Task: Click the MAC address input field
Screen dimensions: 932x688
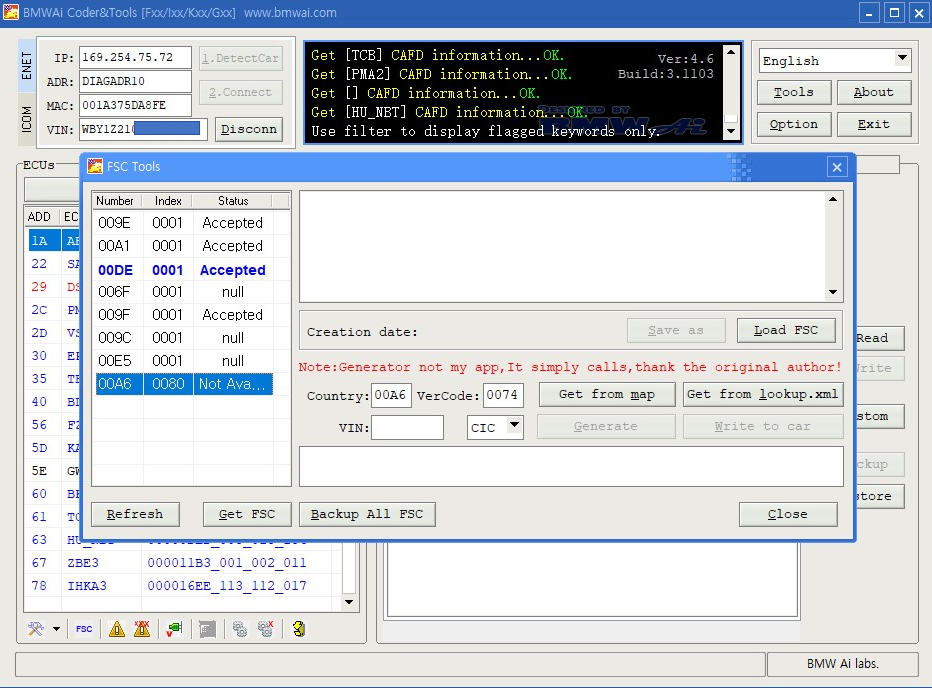Action: coord(135,105)
